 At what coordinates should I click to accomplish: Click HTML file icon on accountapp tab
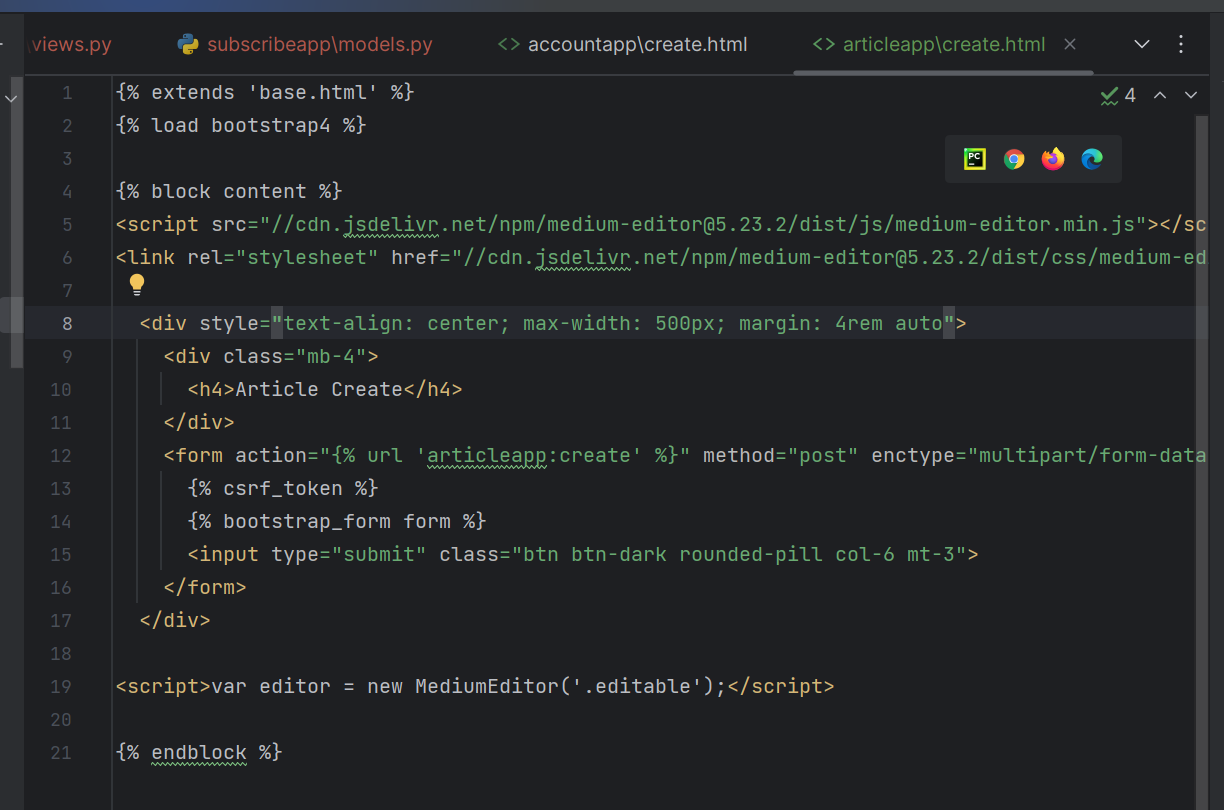[509, 44]
